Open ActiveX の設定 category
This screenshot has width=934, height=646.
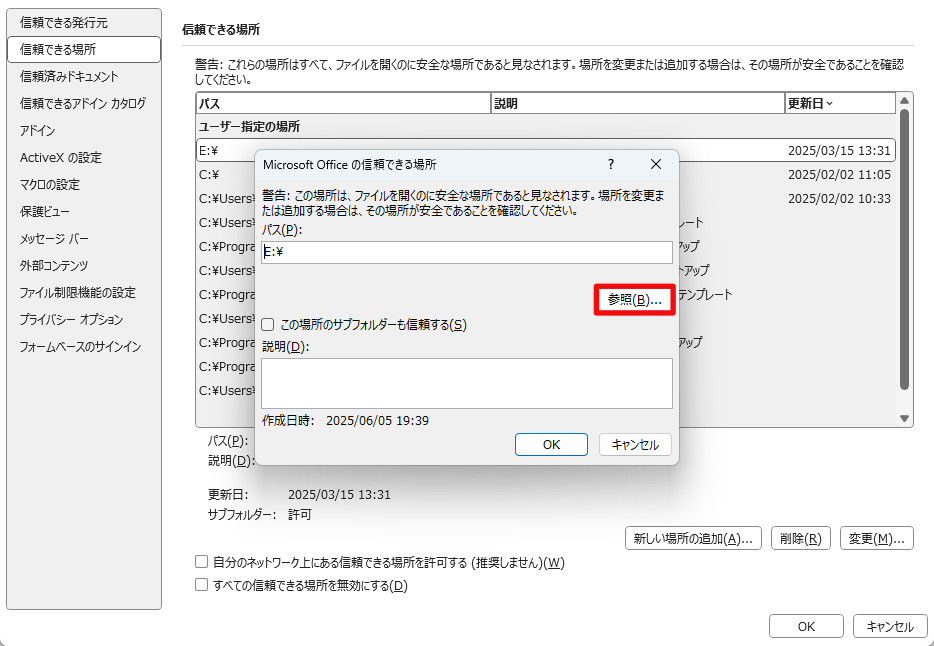(x=61, y=158)
